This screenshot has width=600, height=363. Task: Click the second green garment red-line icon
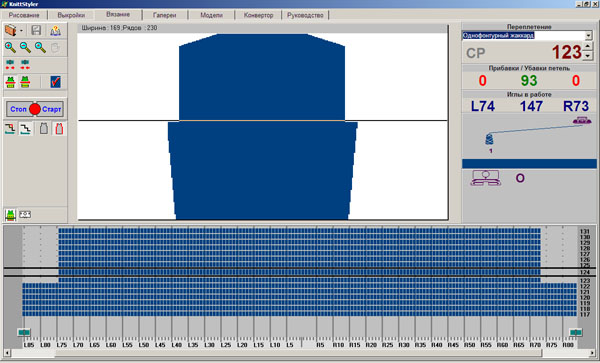point(25,82)
